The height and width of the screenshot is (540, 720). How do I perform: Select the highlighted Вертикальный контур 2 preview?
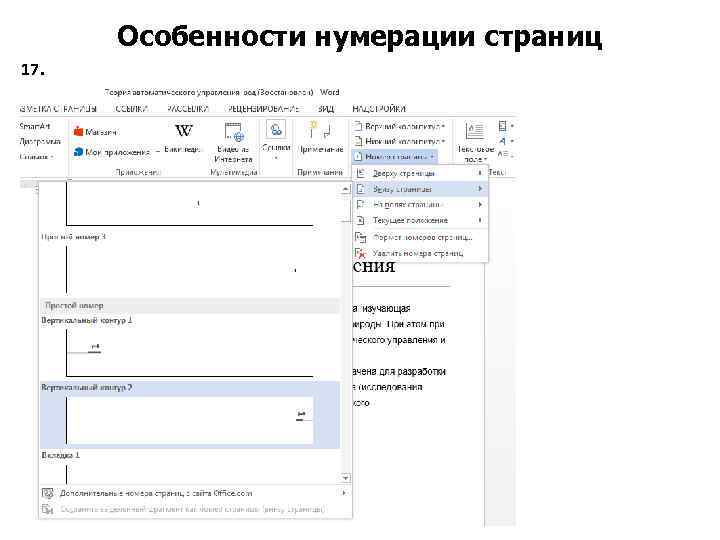coord(190,420)
